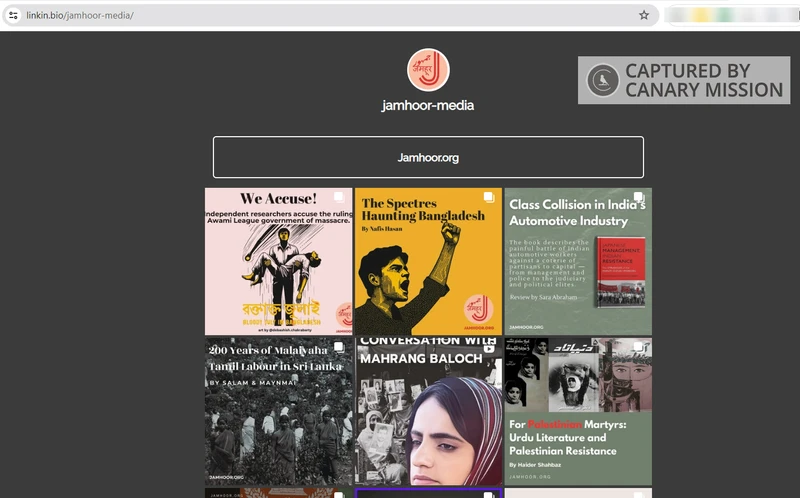Click carousel icon on Palestinian Martyrs post

(x=638, y=347)
